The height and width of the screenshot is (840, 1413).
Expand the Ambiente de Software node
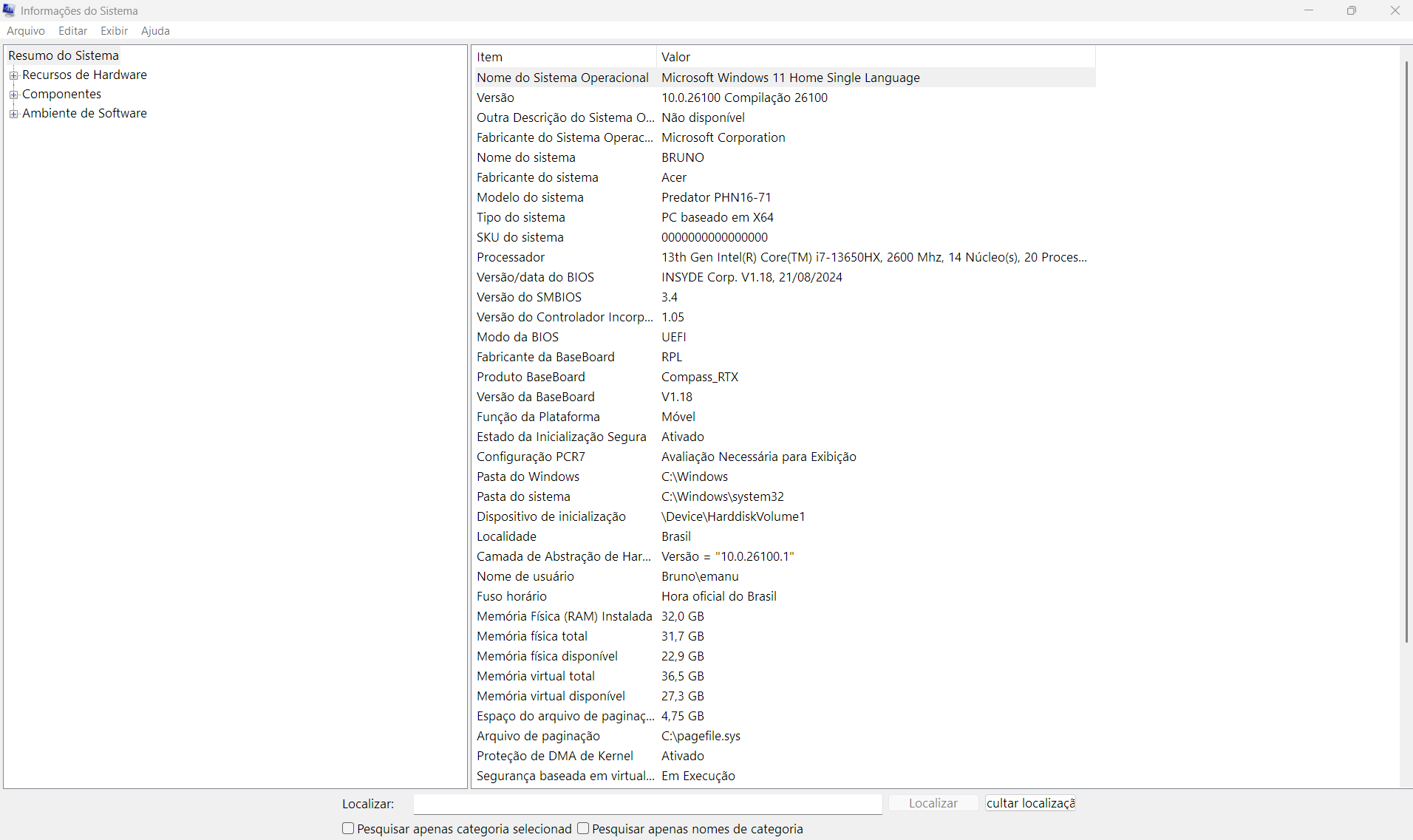pos(13,114)
